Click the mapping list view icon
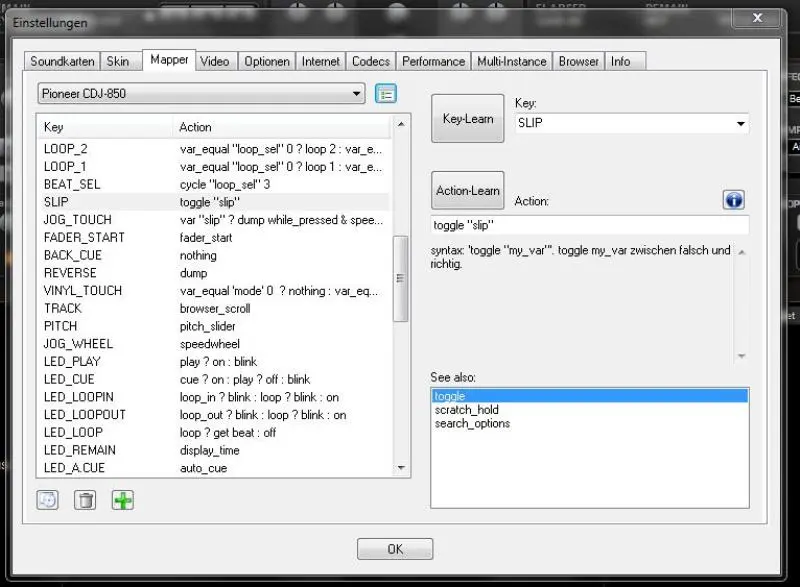 pyautogui.click(x=386, y=94)
